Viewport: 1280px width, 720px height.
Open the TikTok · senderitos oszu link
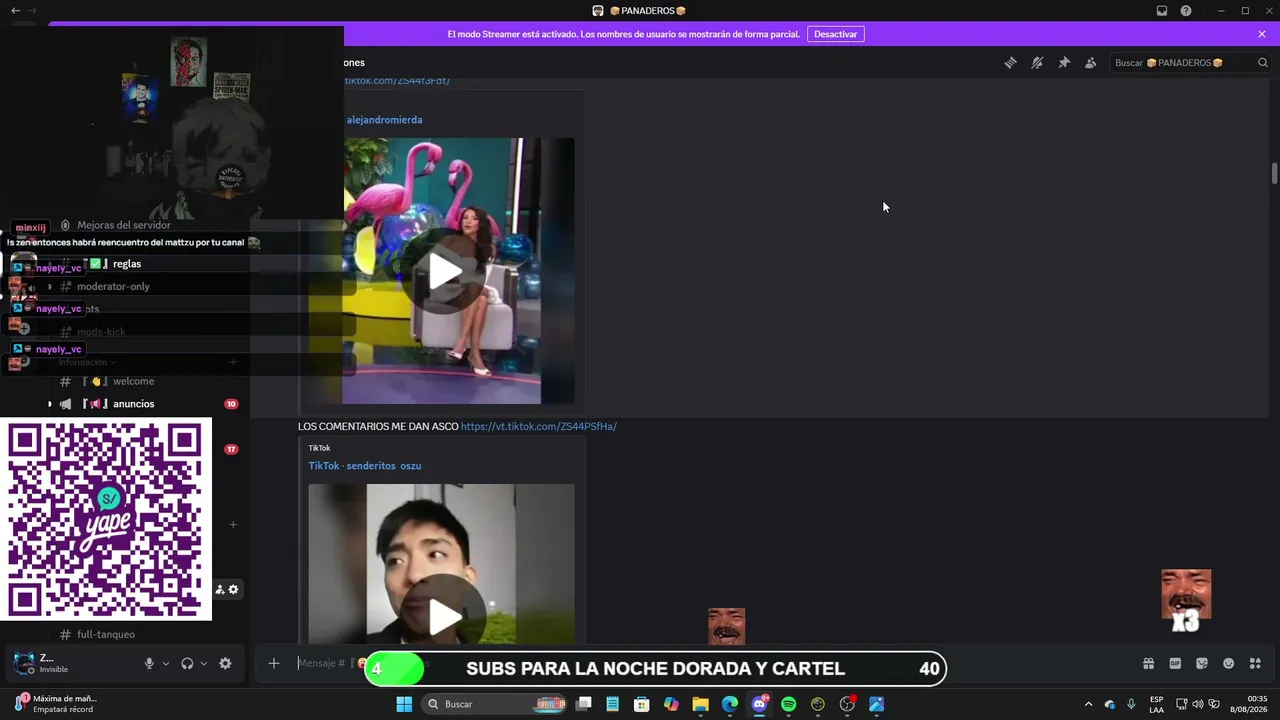(x=365, y=466)
